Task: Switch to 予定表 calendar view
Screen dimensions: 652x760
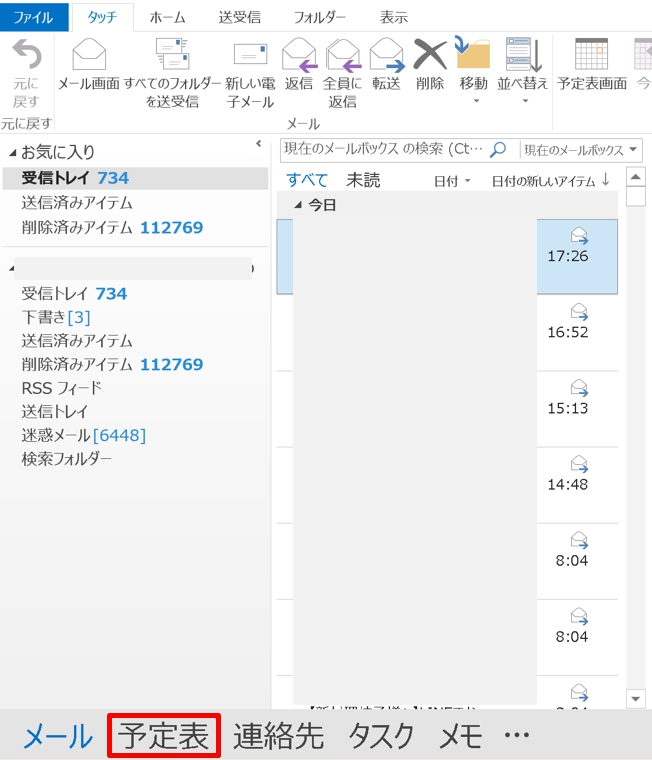Action: tap(164, 736)
